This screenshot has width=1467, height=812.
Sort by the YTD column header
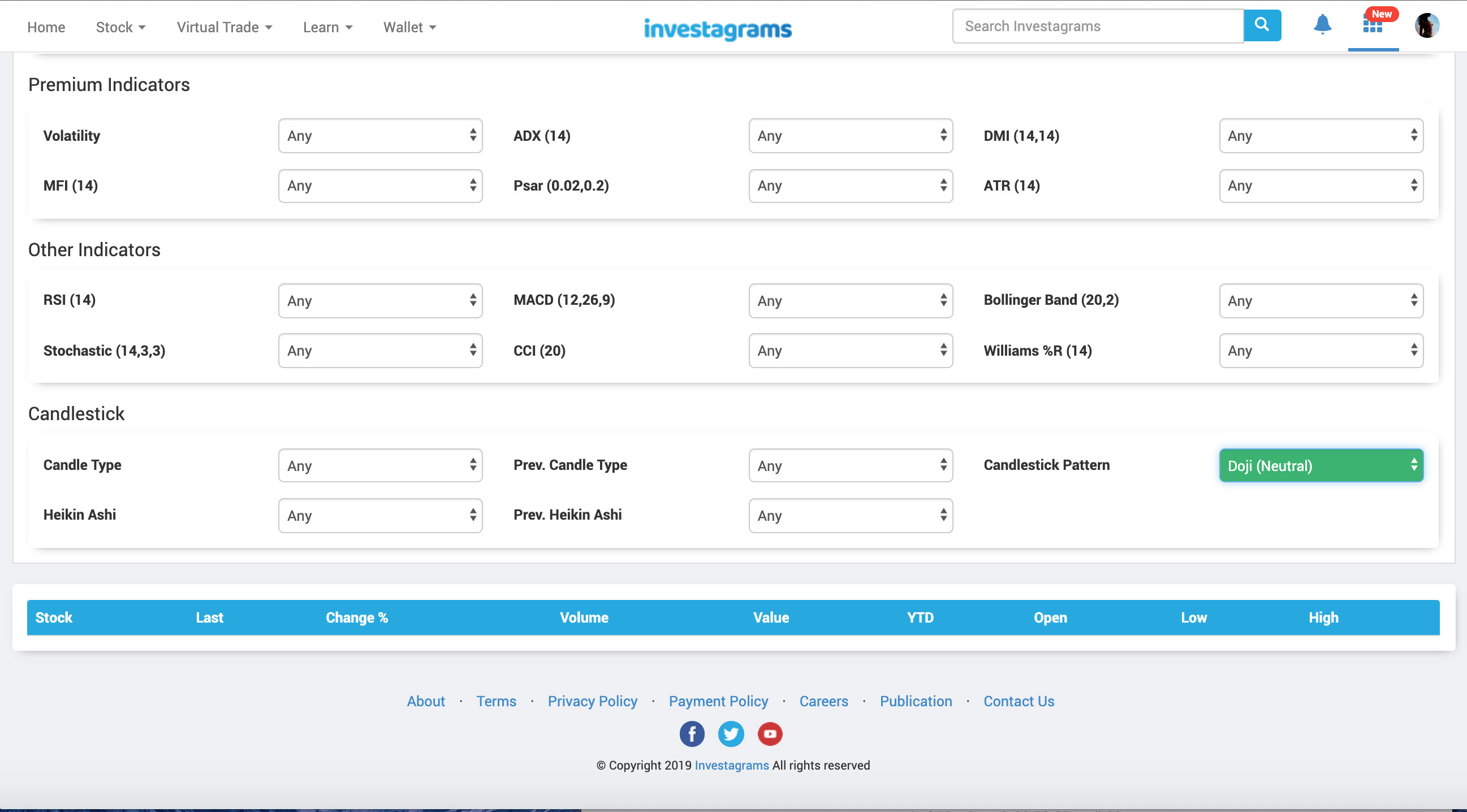920,617
